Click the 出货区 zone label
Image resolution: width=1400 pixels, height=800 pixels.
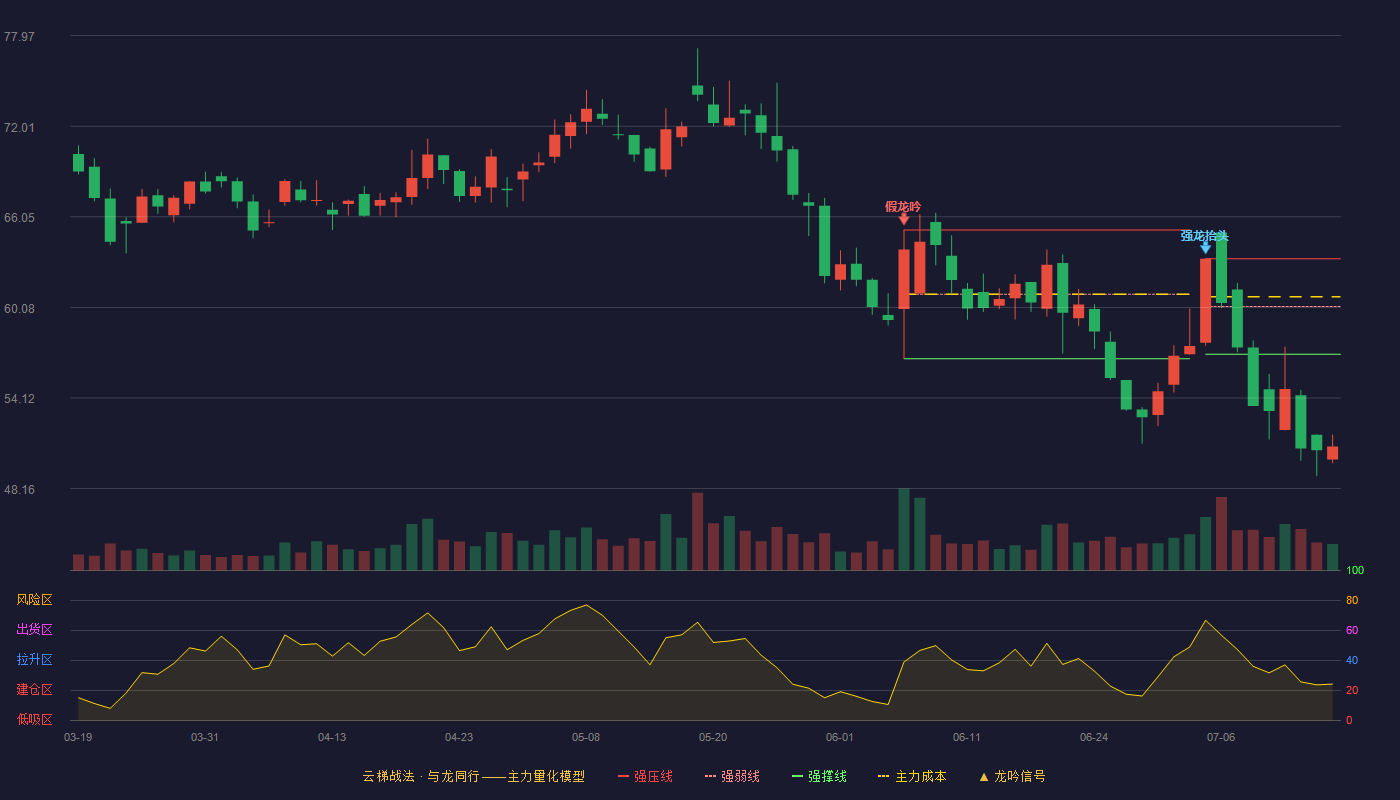coord(34,630)
